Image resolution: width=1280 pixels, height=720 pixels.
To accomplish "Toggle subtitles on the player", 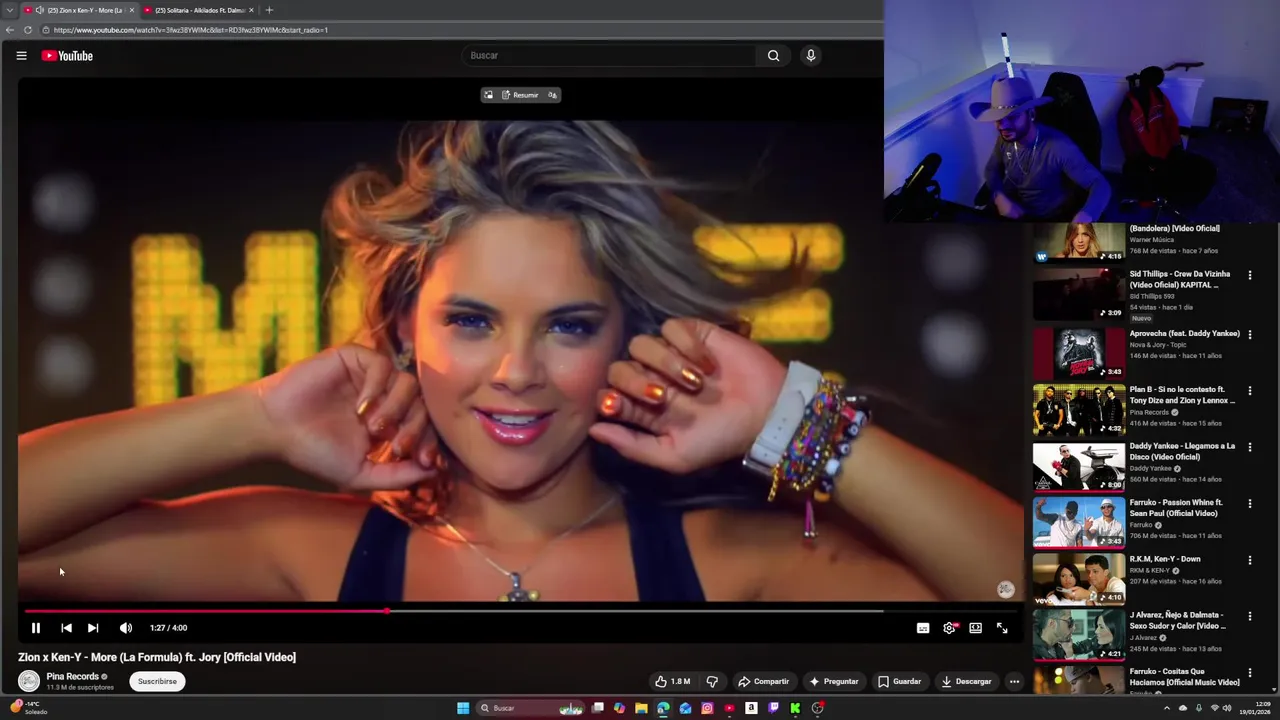I will (923, 628).
